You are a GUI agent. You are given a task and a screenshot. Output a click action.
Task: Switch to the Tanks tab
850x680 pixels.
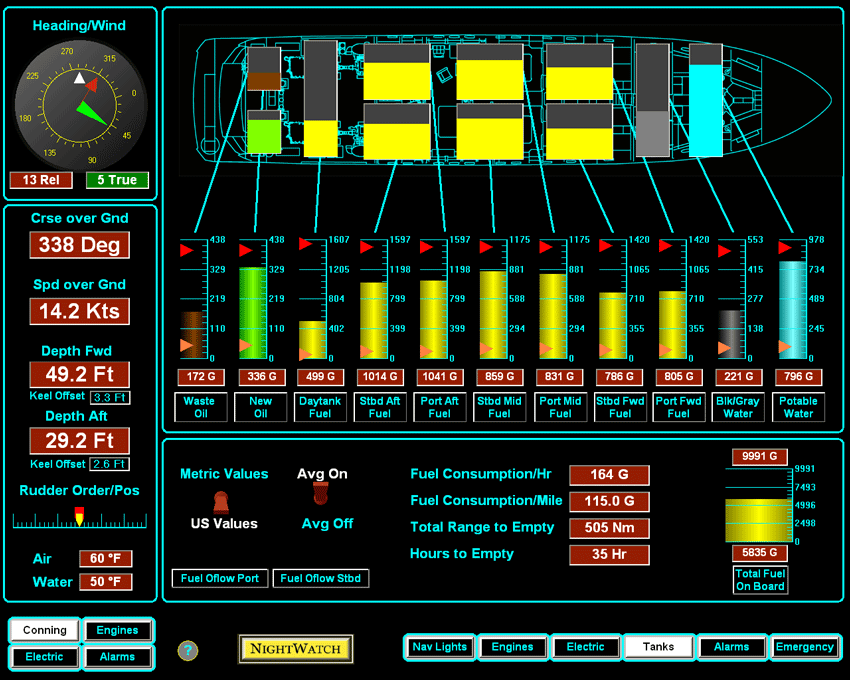click(x=658, y=647)
